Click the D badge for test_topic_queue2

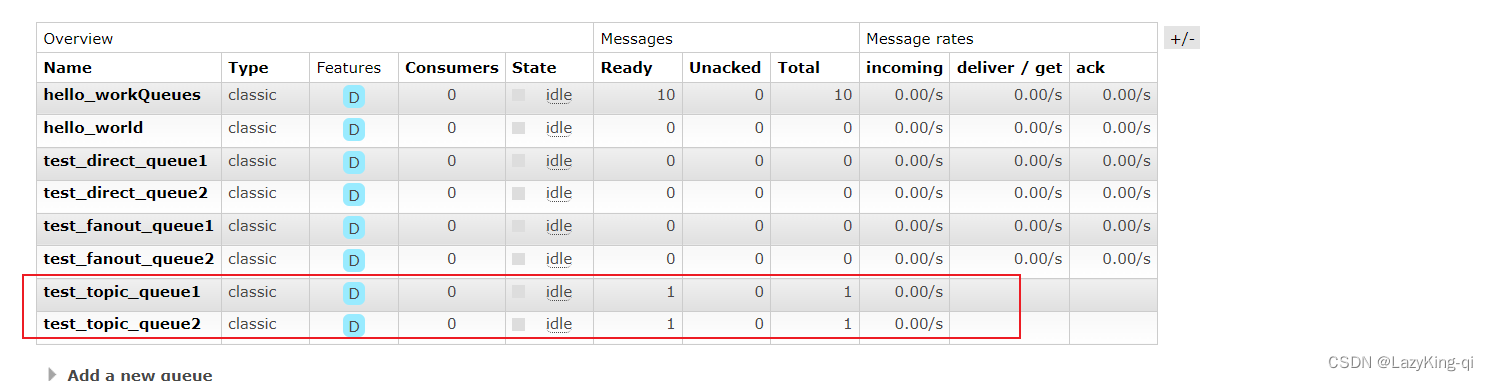point(354,326)
